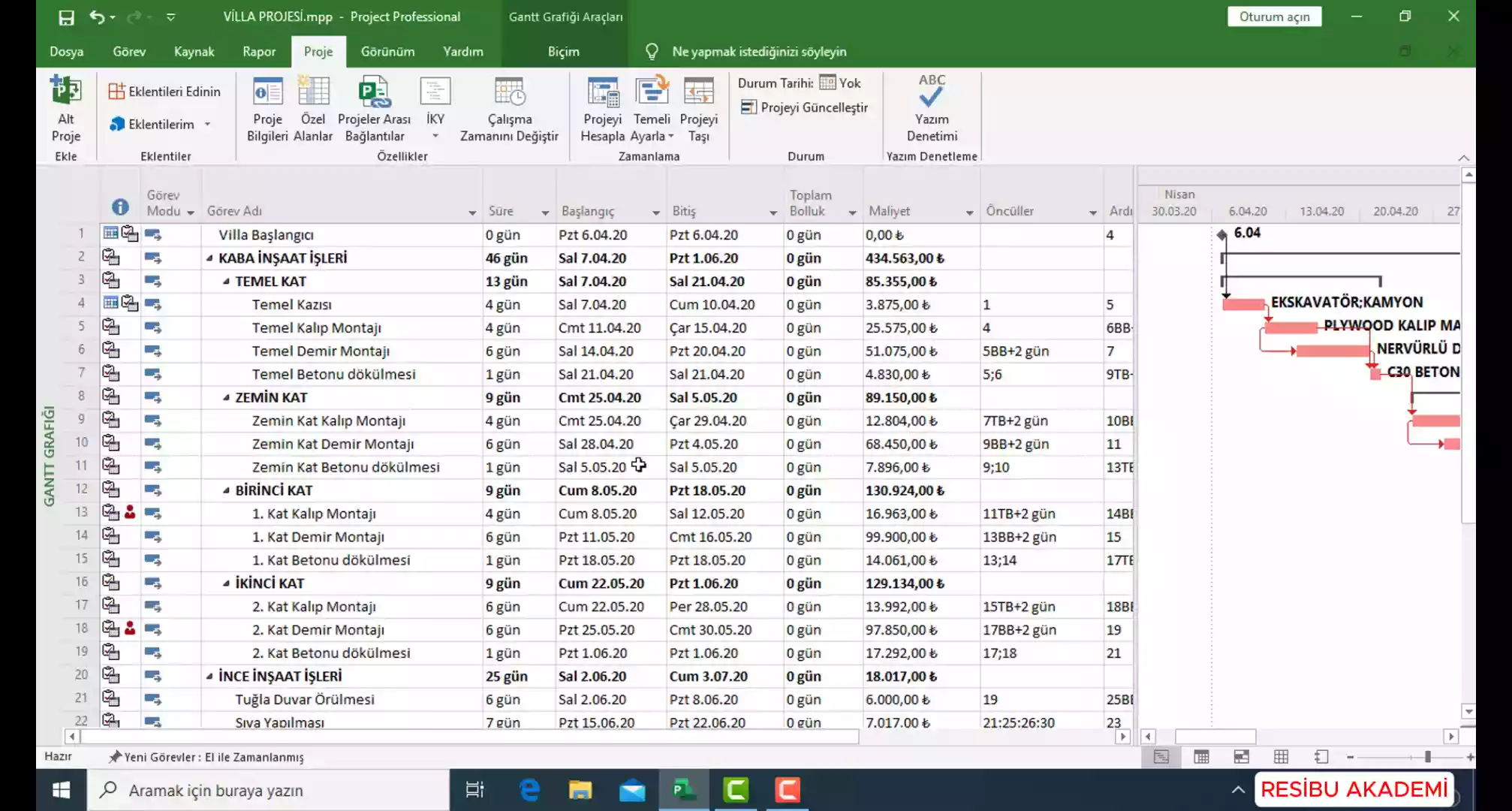This screenshot has width=1512, height=811.
Task: Select Temel Kazısı task name cell
Action: tap(342, 304)
